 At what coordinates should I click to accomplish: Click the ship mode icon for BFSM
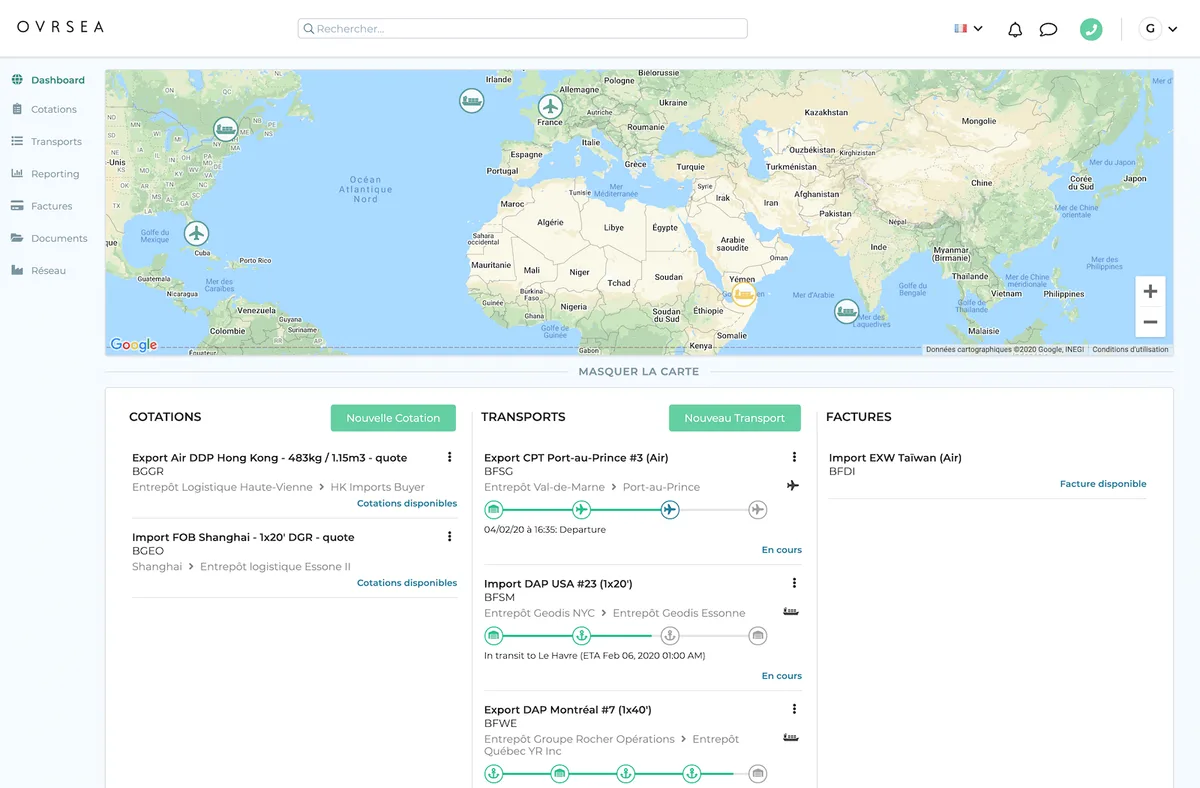point(791,612)
